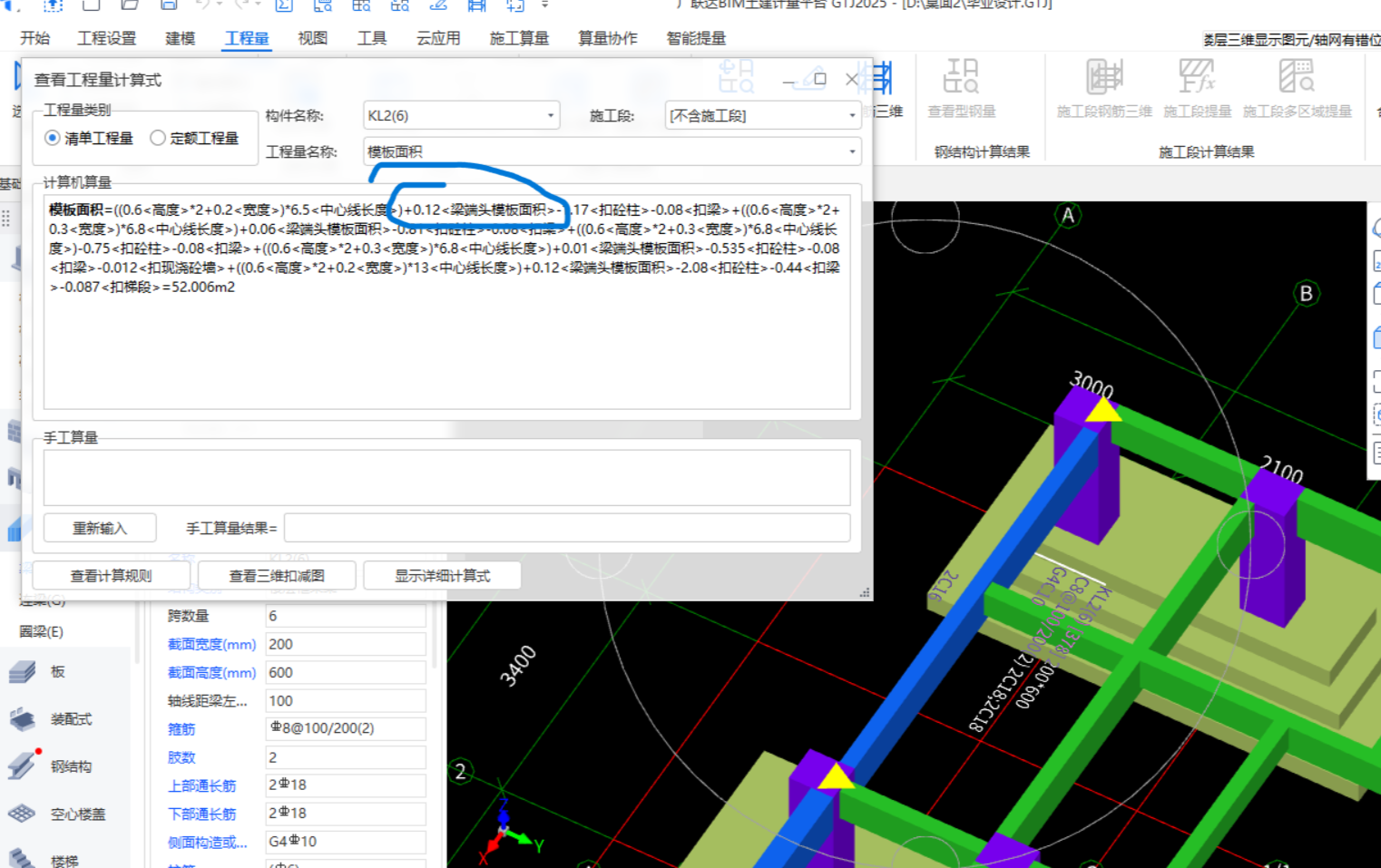1381x868 pixels.
Task: Click the summation calculate icon in quick toolbar
Action: point(284,5)
